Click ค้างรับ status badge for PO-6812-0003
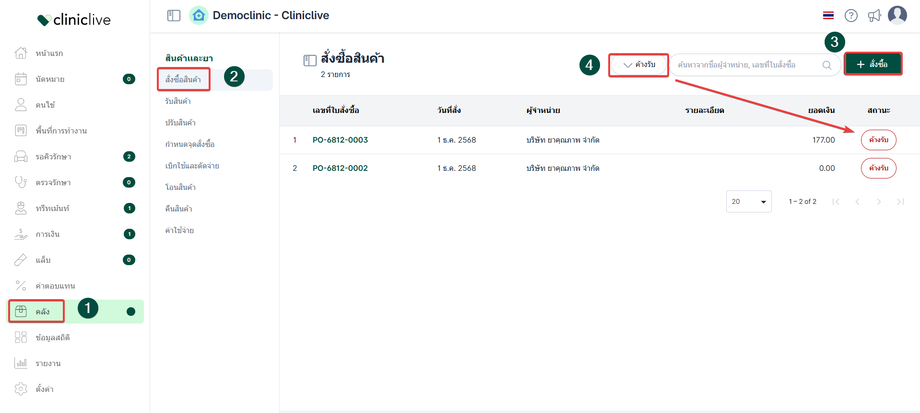This screenshot has height=413, width=920. tap(878, 140)
